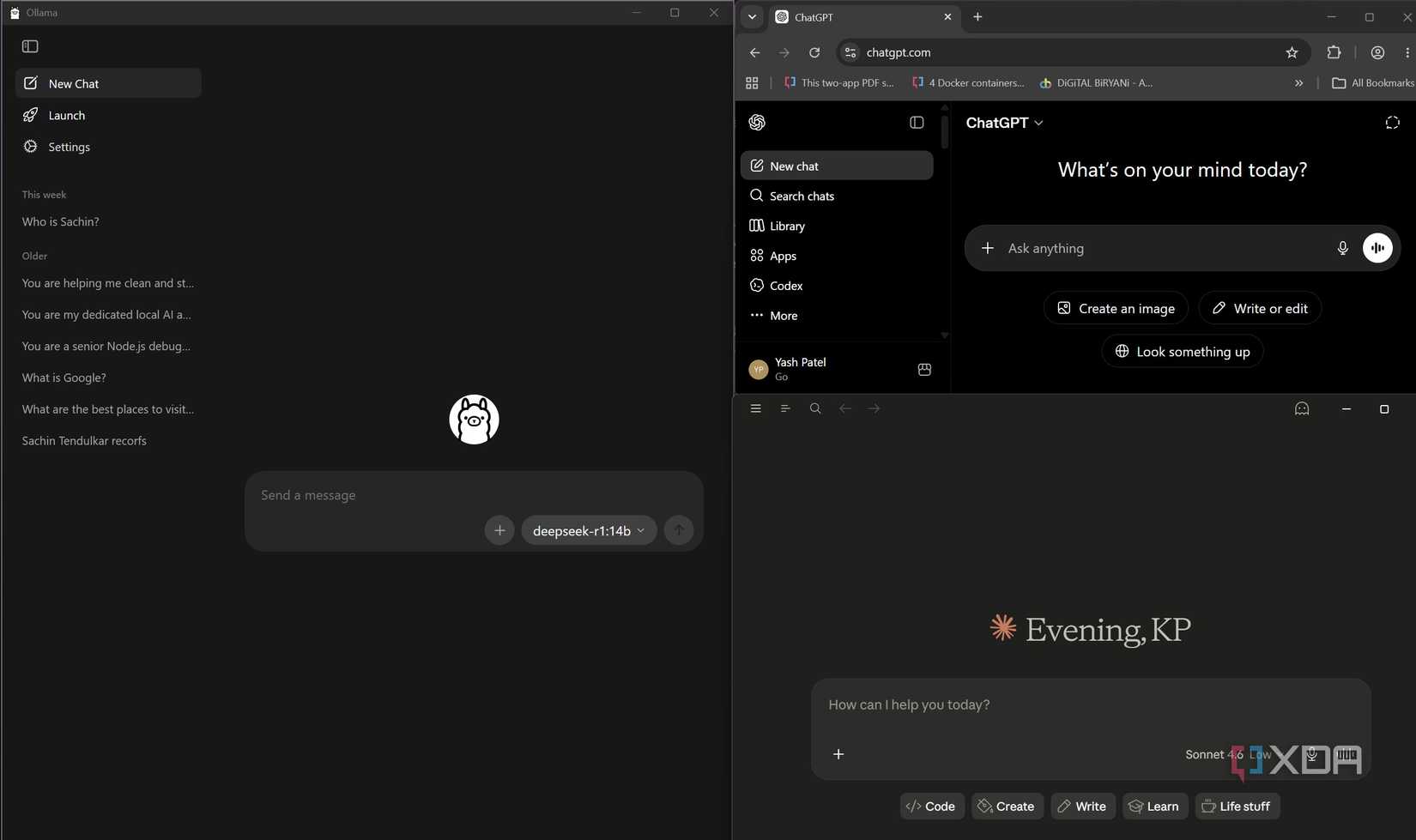Click the icon beside Yash Patel profile
The height and width of the screenshot is (840, 1416).
[x=924, y=369]
